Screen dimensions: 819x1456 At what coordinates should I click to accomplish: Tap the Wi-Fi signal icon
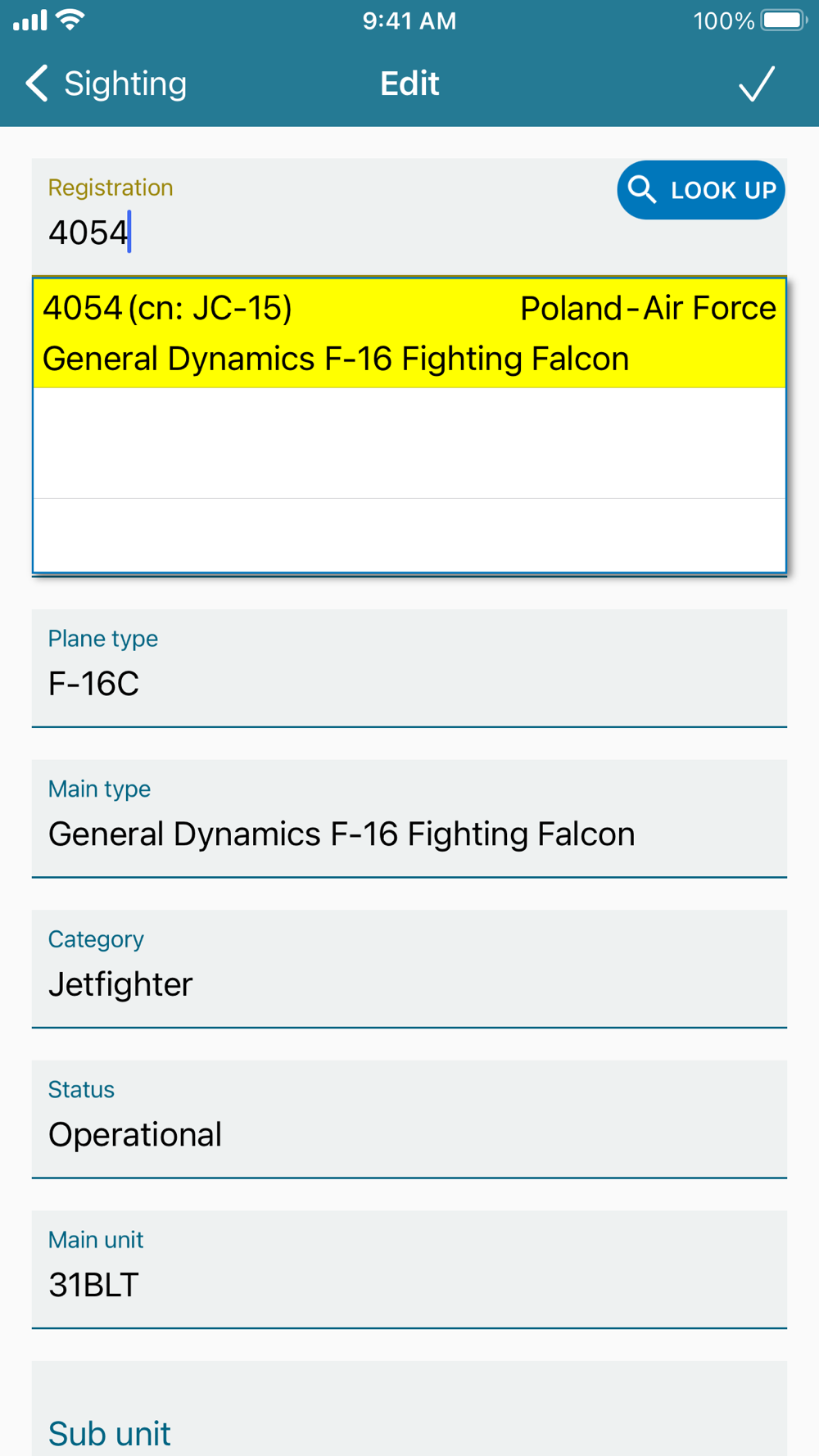pyautogui.click(x=71, y=20)
